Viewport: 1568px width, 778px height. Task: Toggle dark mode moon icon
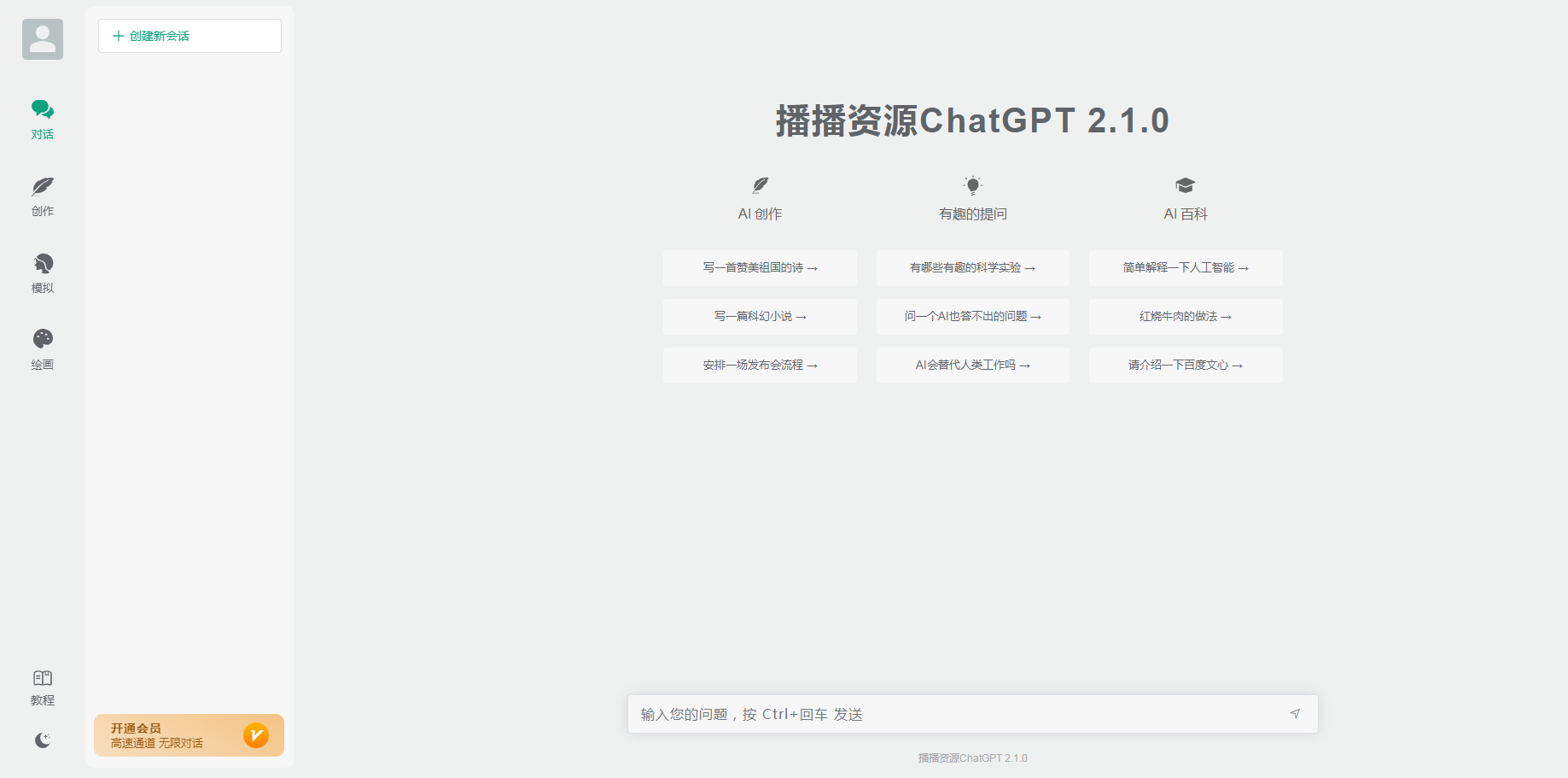(x=43, y=740)
